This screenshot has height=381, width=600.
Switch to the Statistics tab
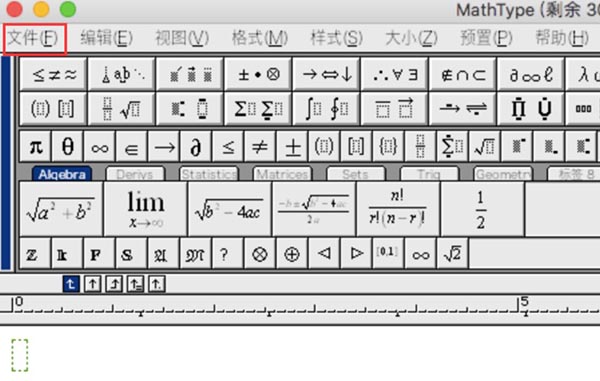[209, 174]
